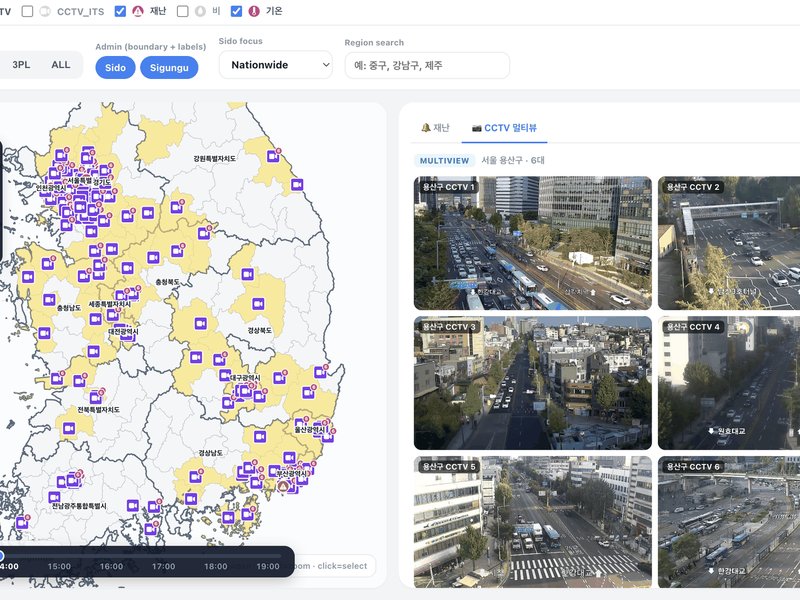Click lone camera marker west of 경상북도 label
Viewport: 800px width, 600px height.
coord(201,323)
